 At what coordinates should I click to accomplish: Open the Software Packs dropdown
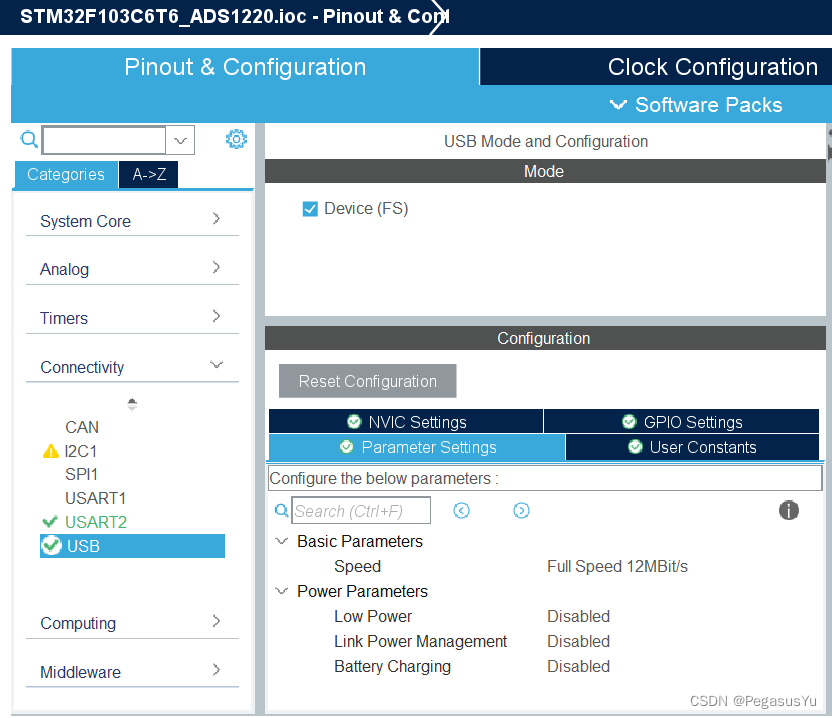point(696,105)
